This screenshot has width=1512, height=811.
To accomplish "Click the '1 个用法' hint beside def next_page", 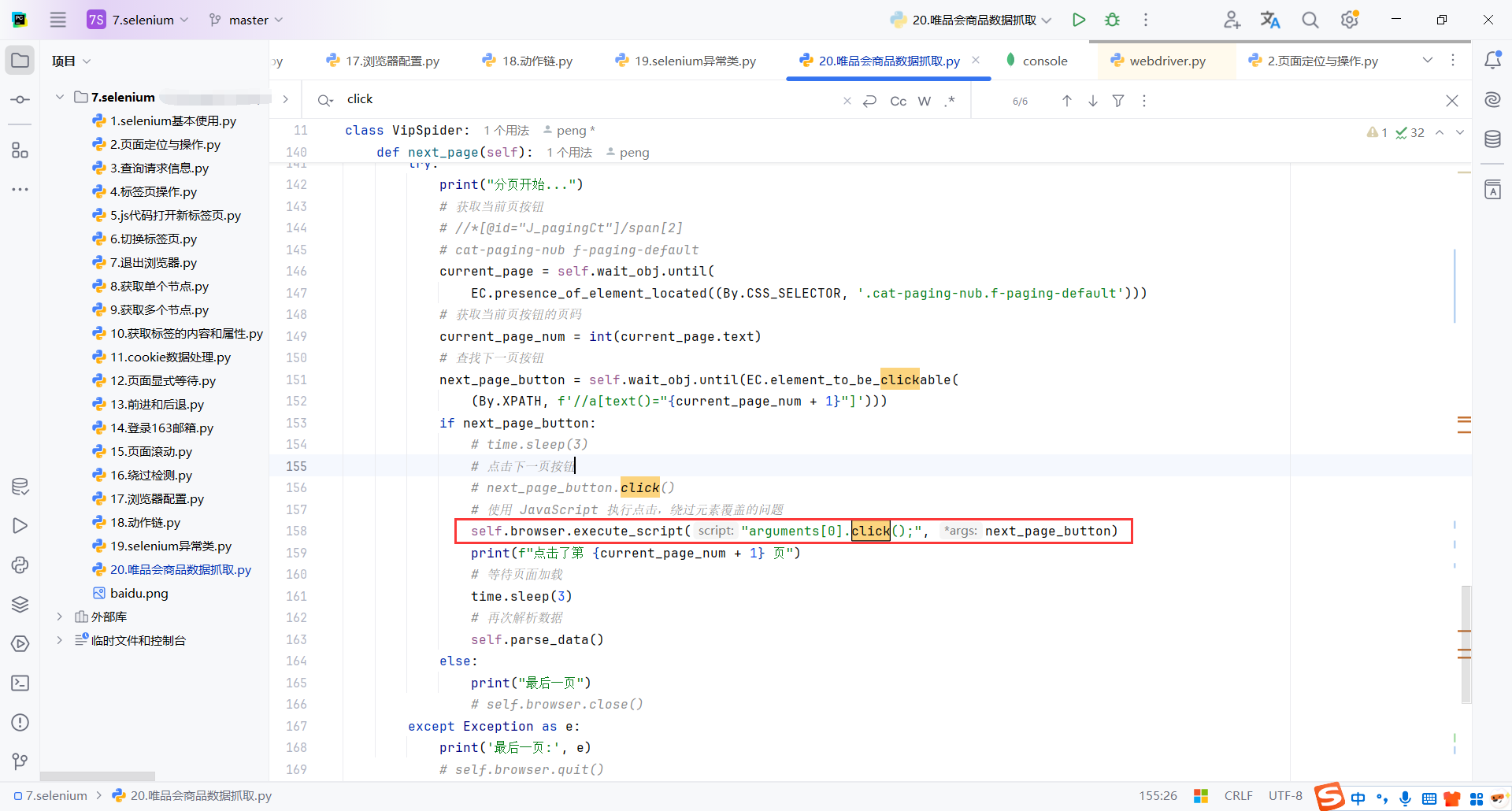I will pos(569,153).
